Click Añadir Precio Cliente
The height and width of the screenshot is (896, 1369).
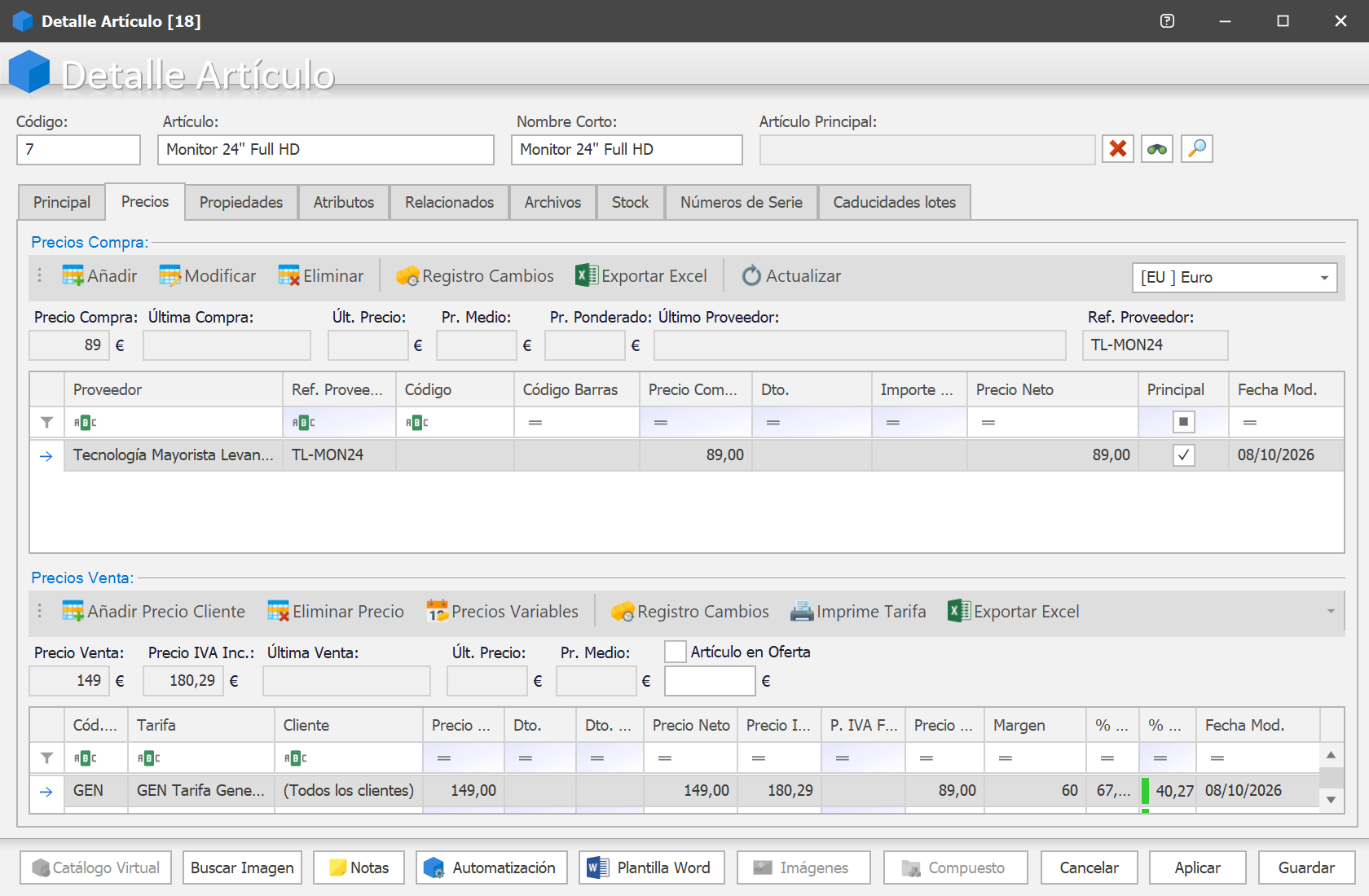[154, 612]
